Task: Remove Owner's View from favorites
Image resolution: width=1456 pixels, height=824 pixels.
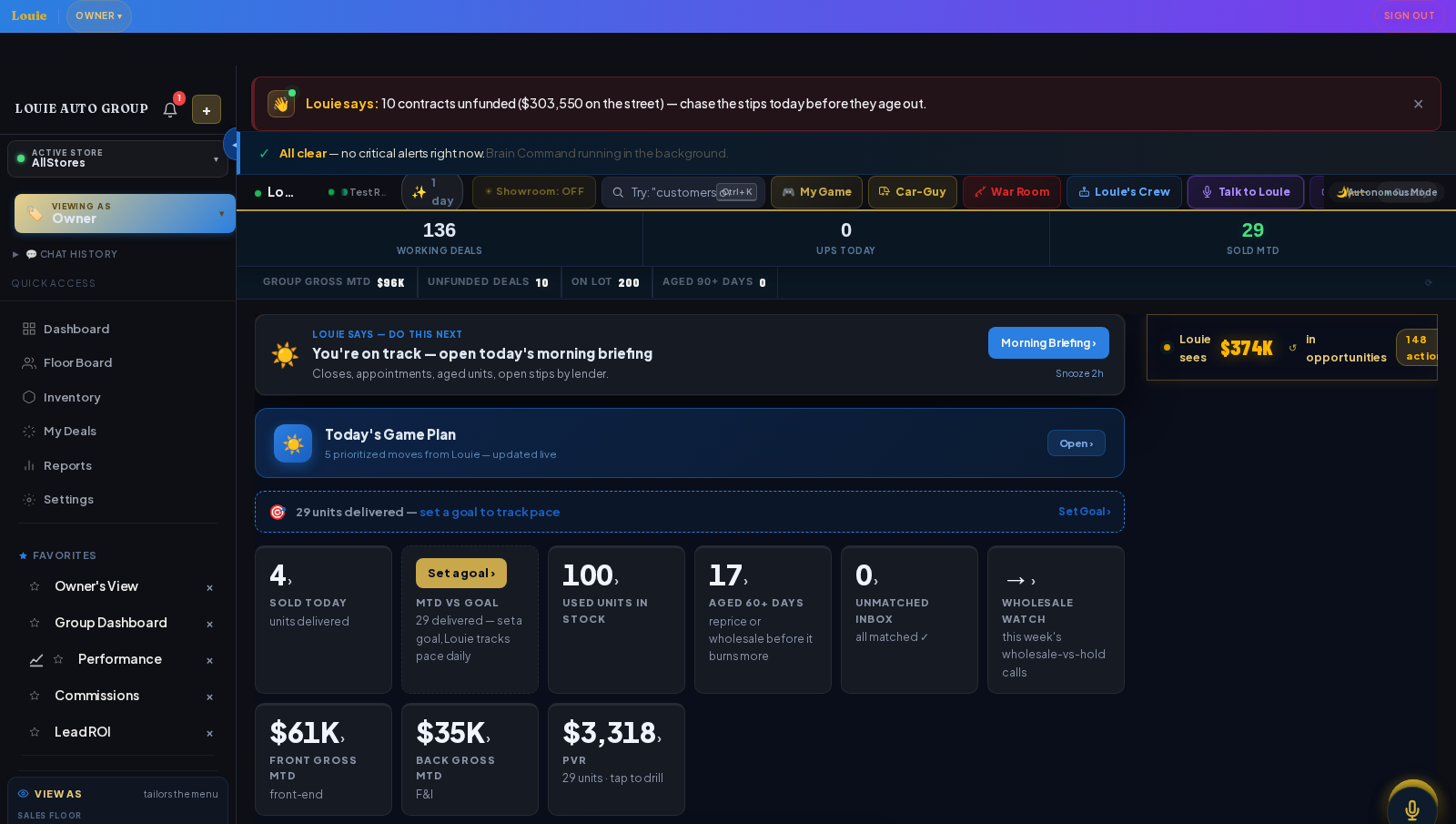Action: 209,588
